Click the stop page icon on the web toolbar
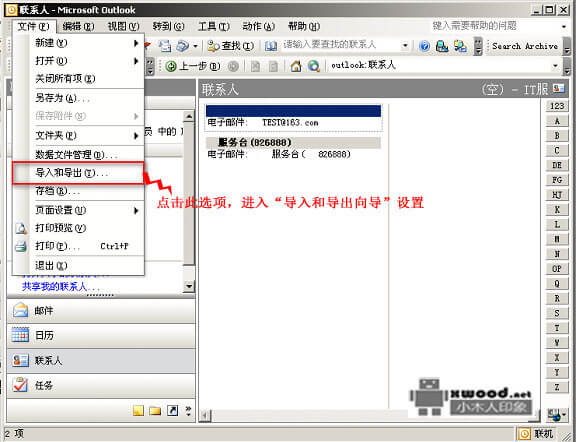 click(x=255, y=66)
